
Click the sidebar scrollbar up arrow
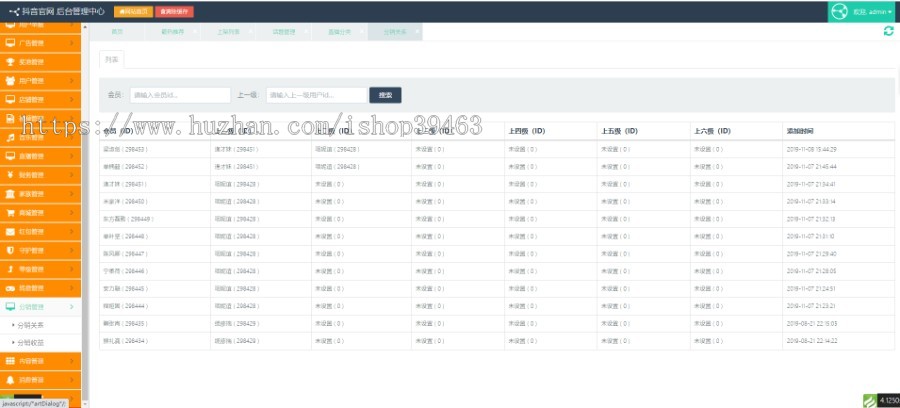point(86,27)
